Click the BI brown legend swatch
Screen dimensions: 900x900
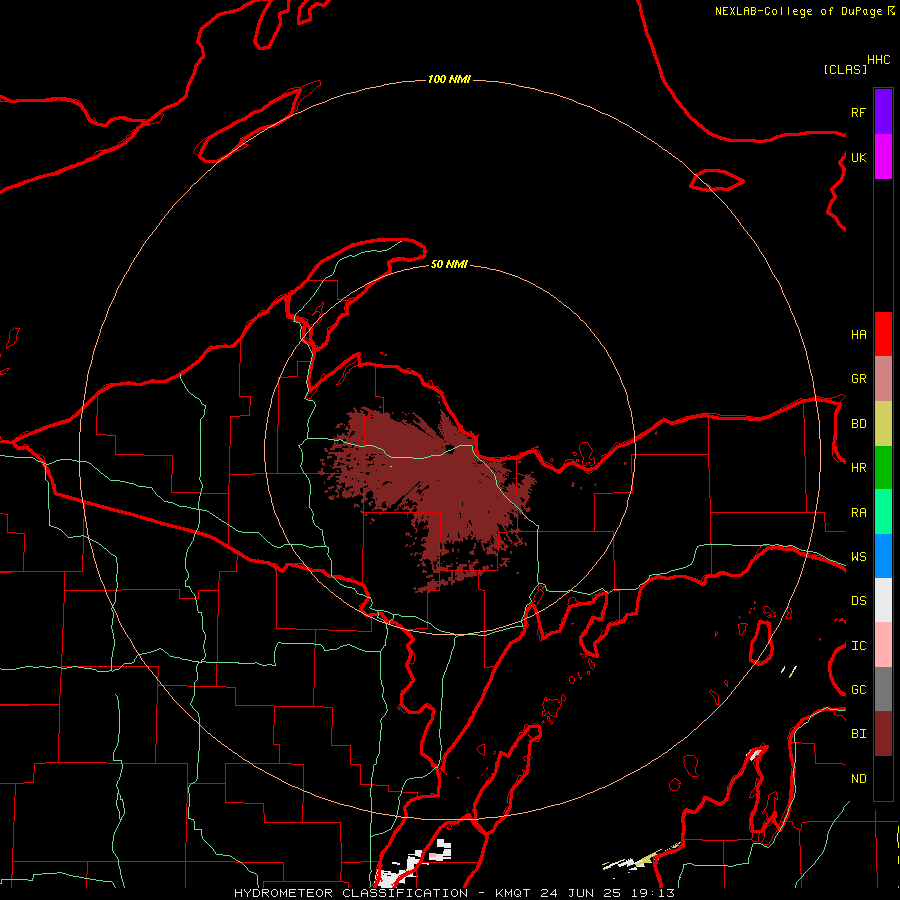pyautogui.click(x=883, y=734)
